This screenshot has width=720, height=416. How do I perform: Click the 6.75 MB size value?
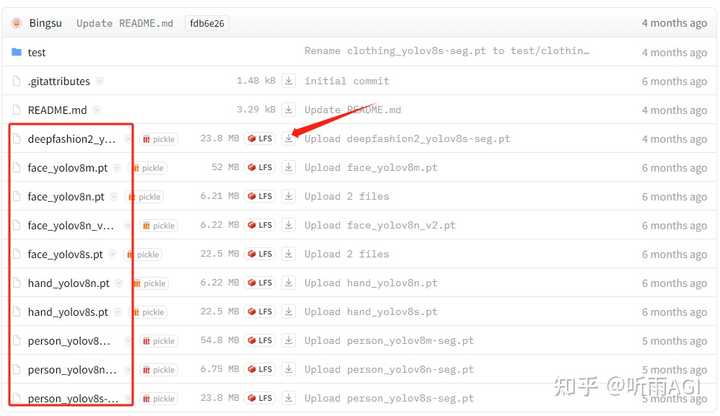(220, 369)
